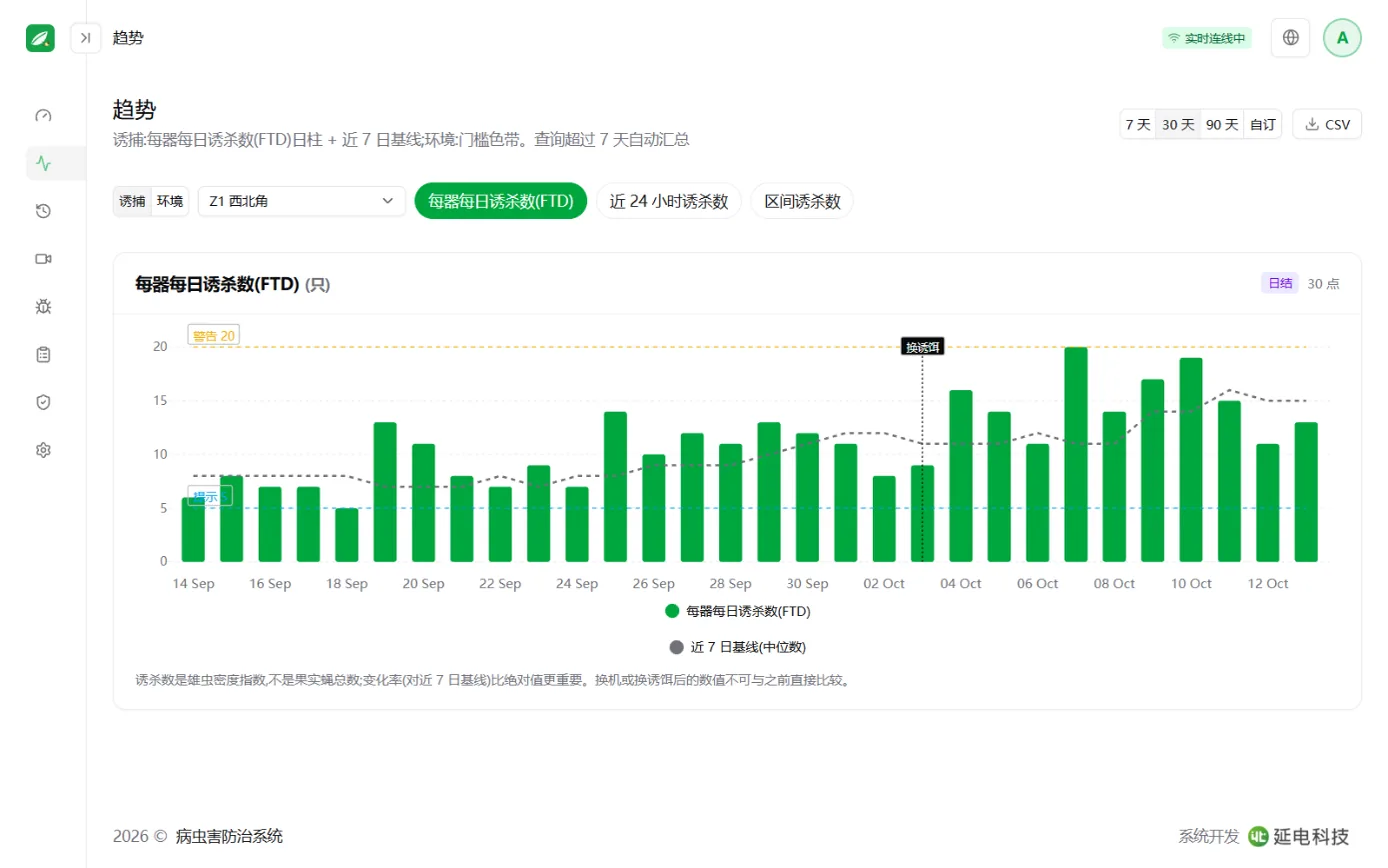Click the 12 Oct axis label
Viewport: 1388px width, 868px height.
tap(1268, 584)
